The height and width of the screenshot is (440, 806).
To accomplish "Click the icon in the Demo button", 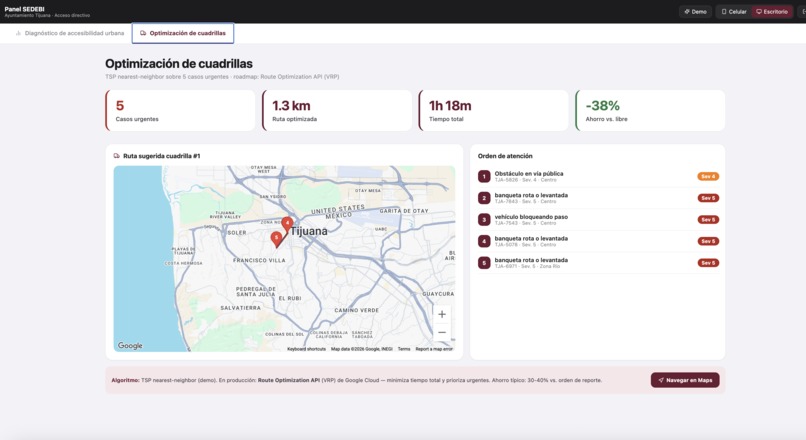I will pos(687,11).
